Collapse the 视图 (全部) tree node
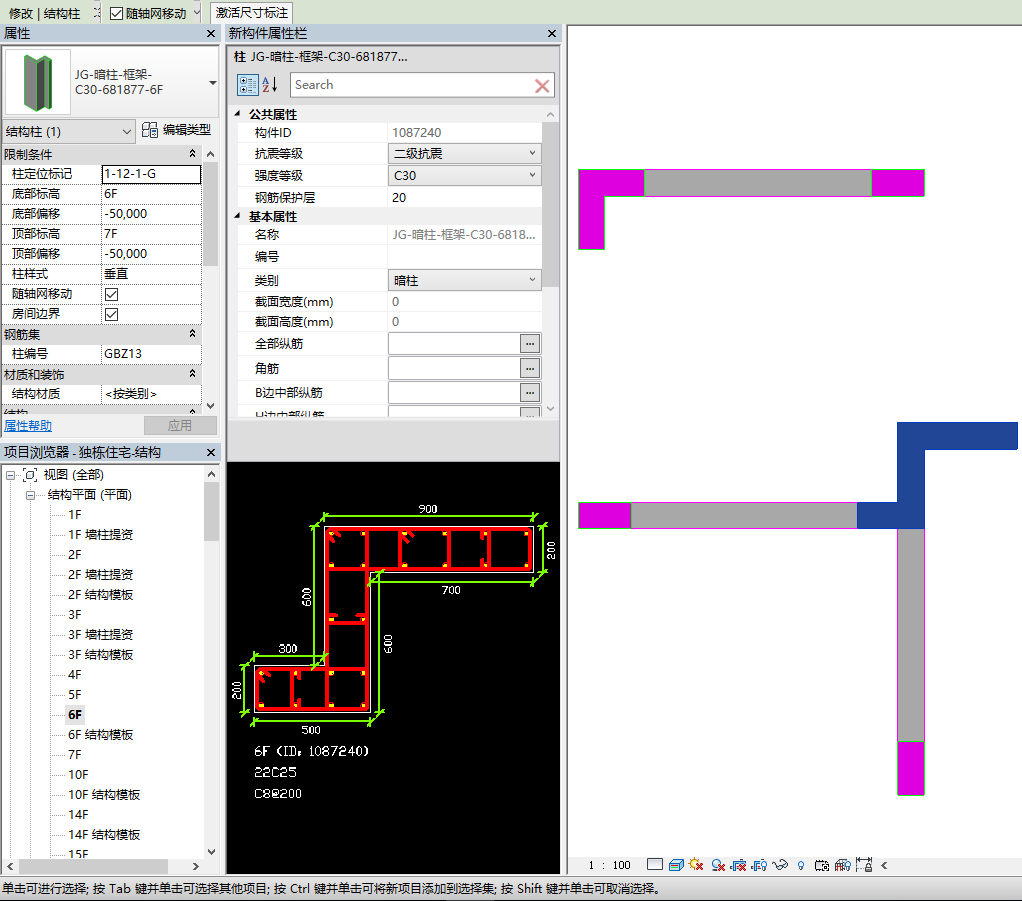 (10, 475)
